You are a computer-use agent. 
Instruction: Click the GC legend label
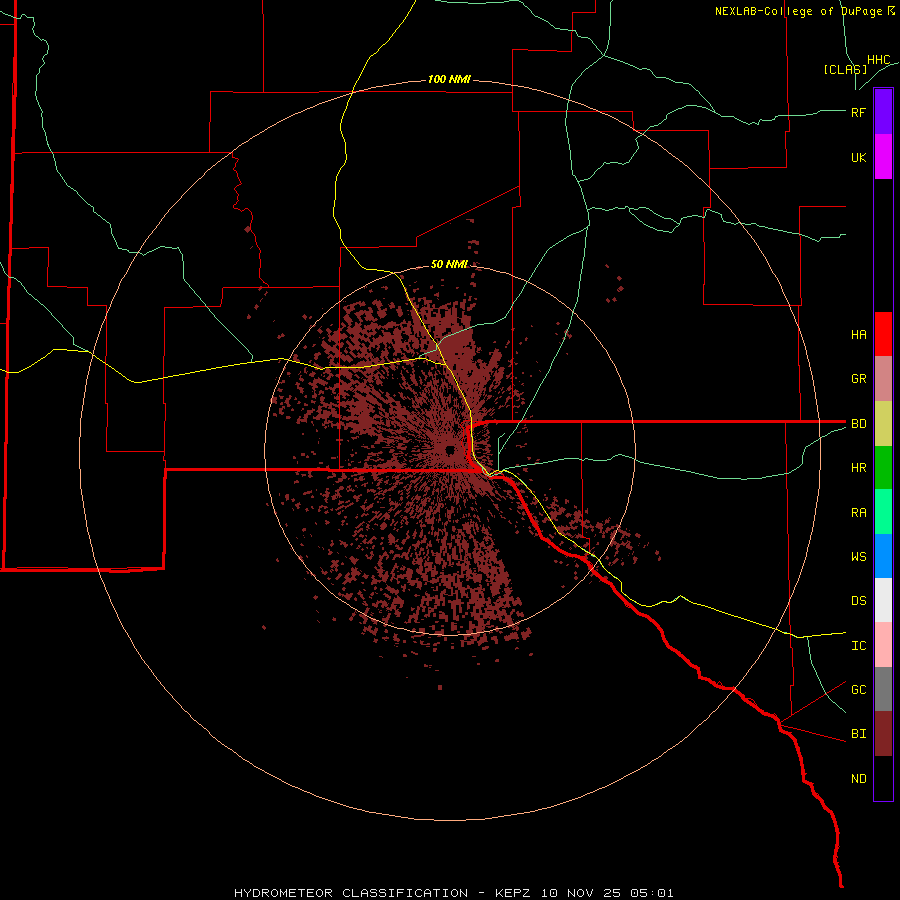pos(858,690)
